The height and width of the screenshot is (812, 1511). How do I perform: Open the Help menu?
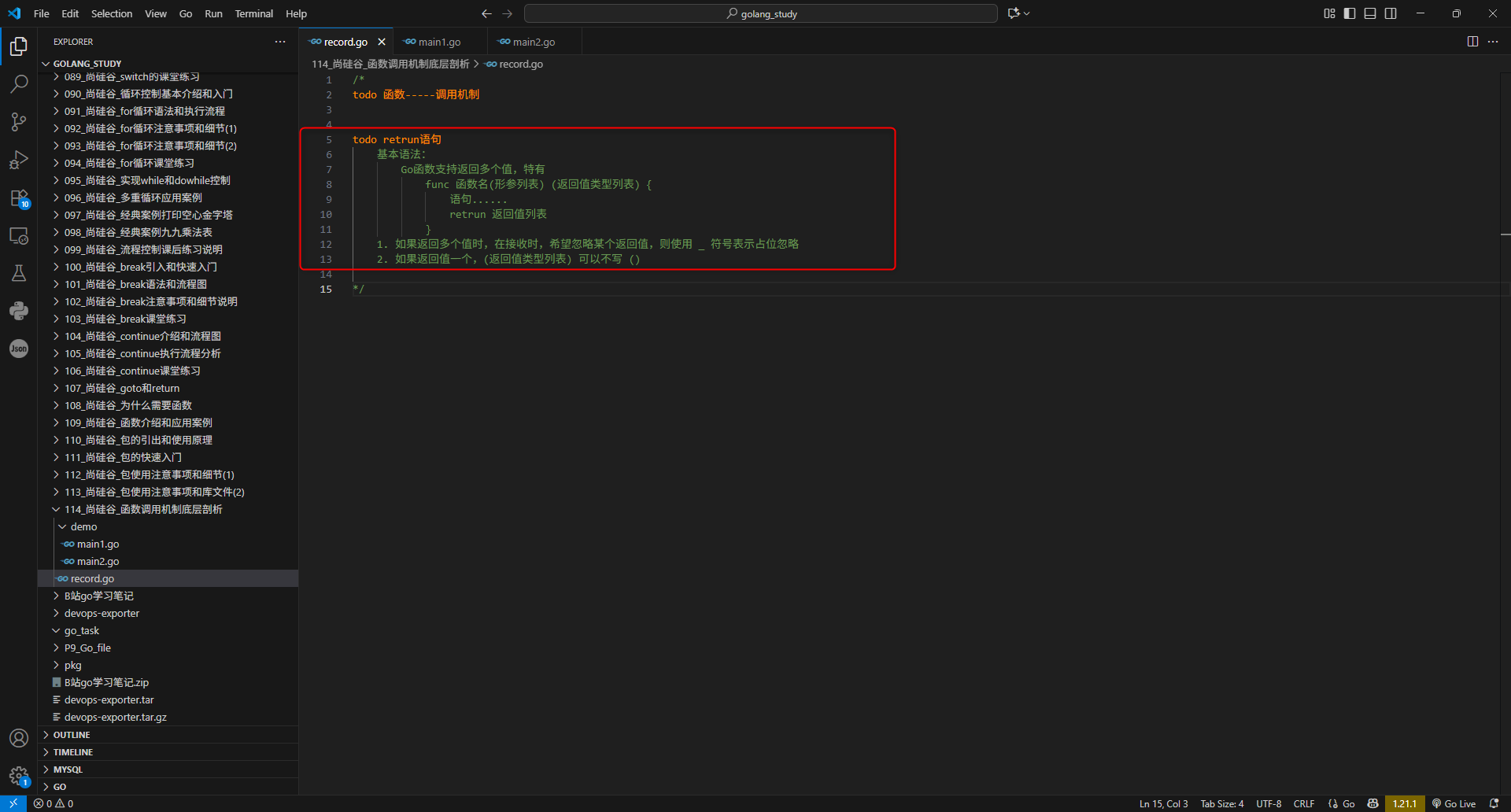tap(297, 13)
